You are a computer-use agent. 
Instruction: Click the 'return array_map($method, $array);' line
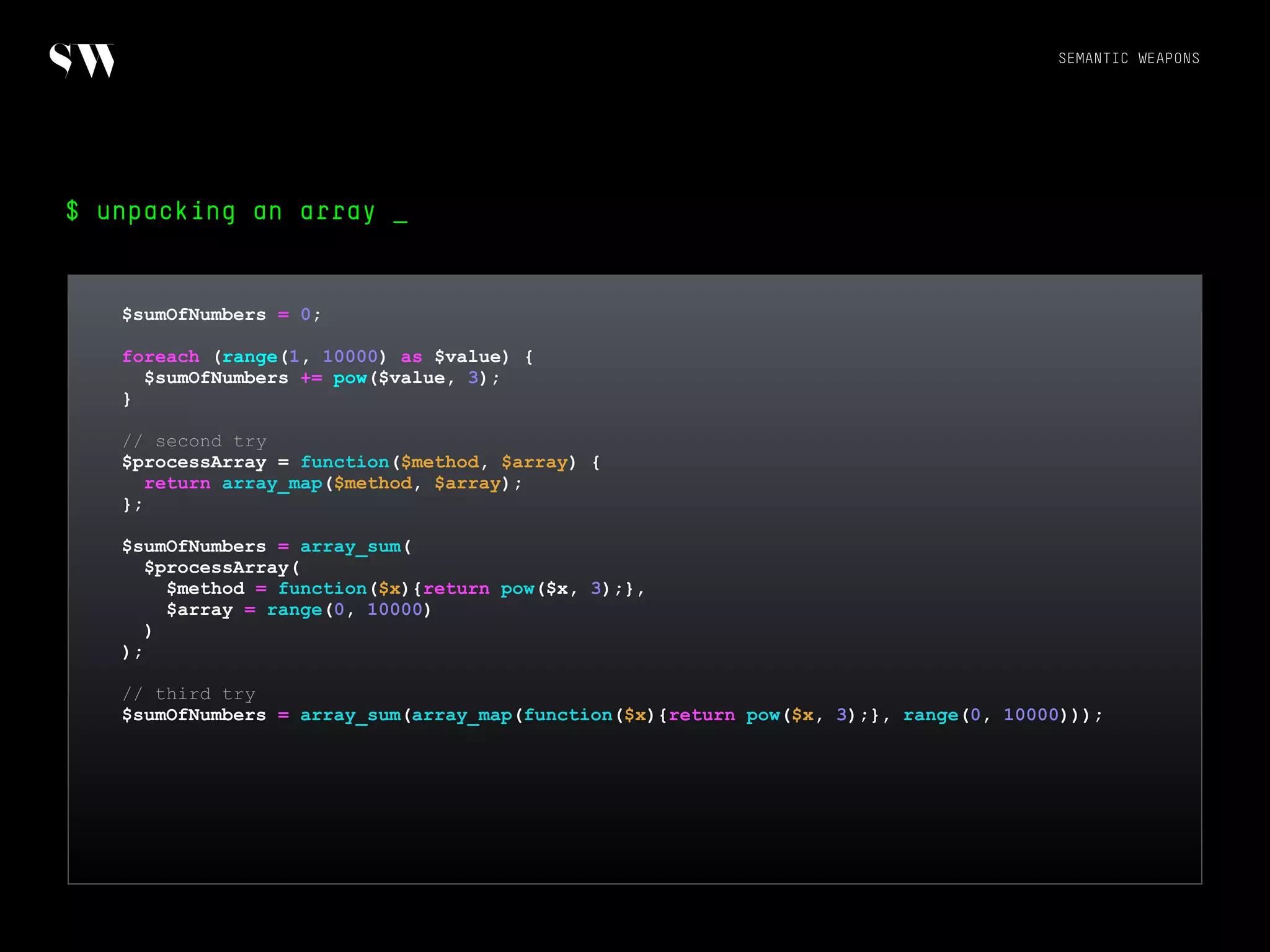tap(333, 483)
